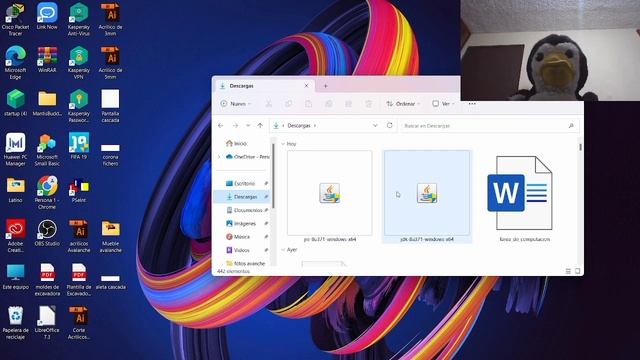Open the Kaspersky VPN desktop icon
640x360 pixels.
79,63
